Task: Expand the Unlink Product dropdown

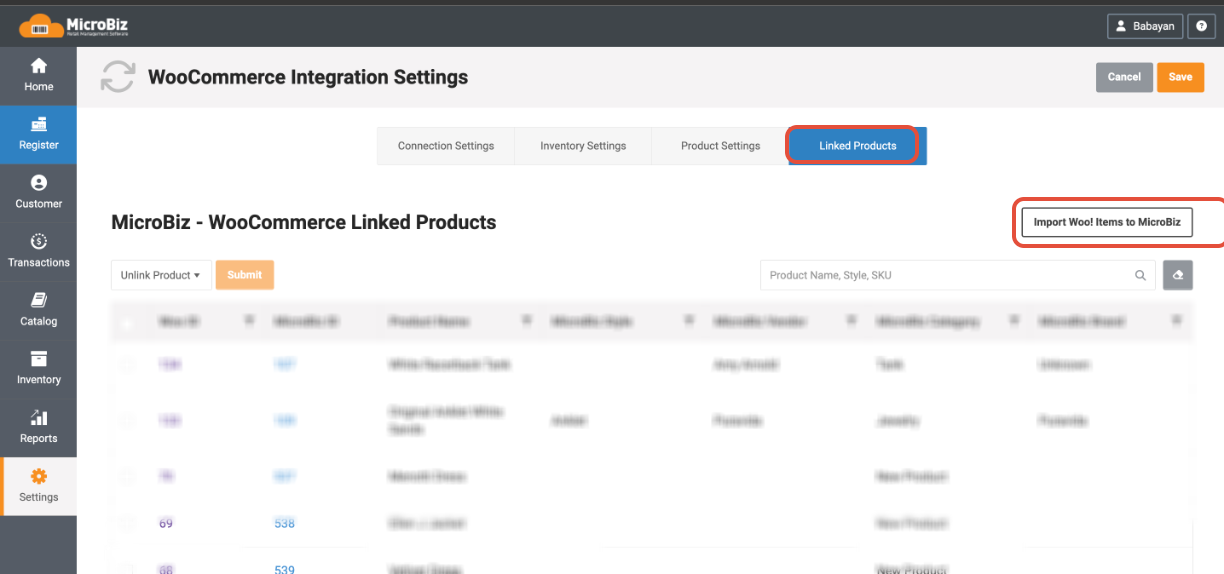Action: (x=160, y=275)
